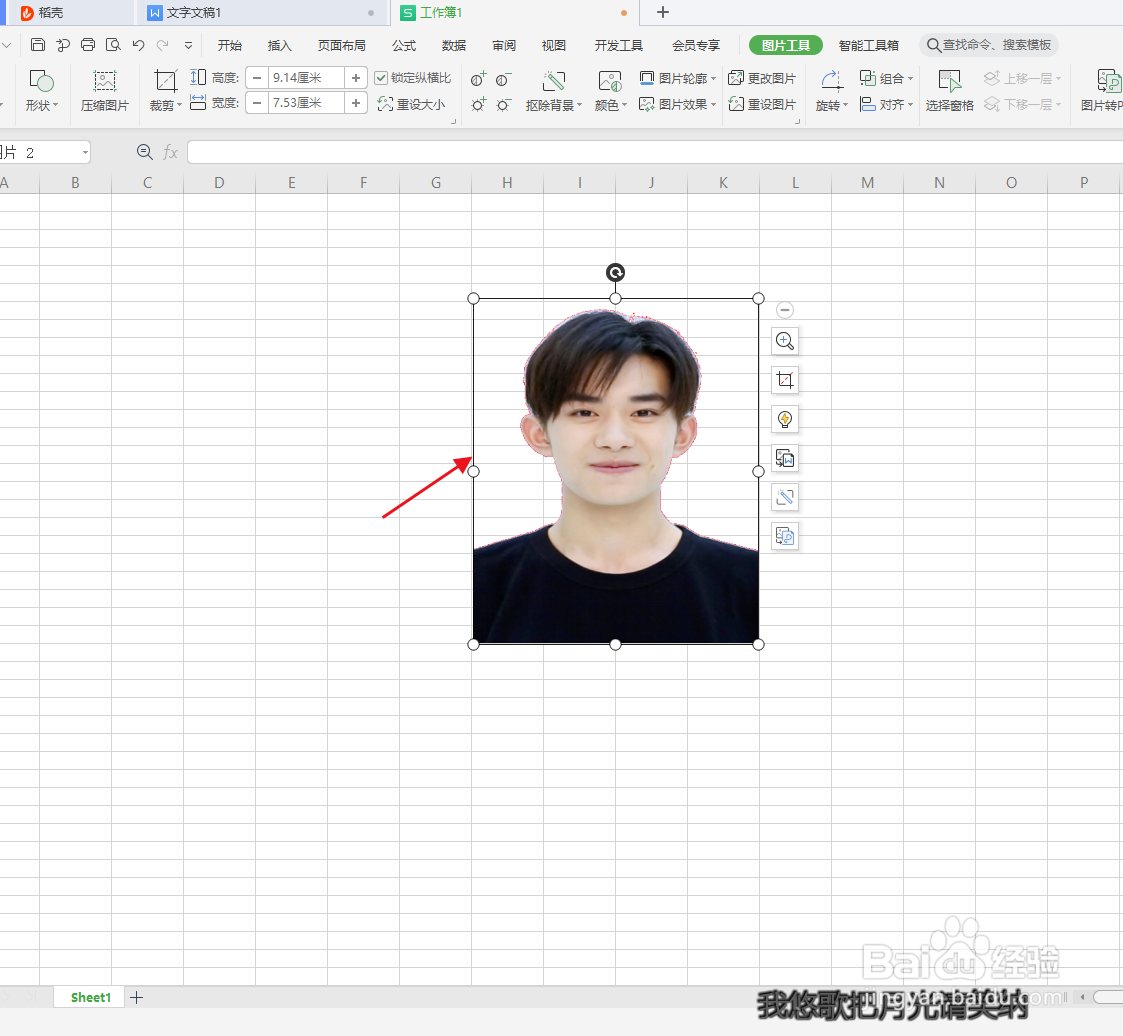Open 图片轮廓 picture outline dropdown

(678, 78)
